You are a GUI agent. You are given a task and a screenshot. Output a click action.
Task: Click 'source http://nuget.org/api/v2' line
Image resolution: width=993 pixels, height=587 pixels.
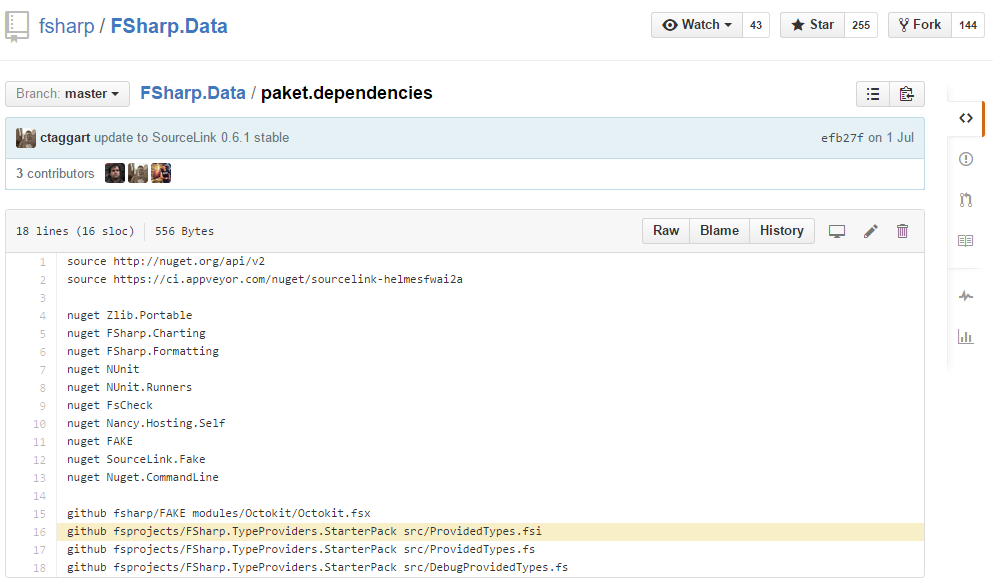pos(166,261)
